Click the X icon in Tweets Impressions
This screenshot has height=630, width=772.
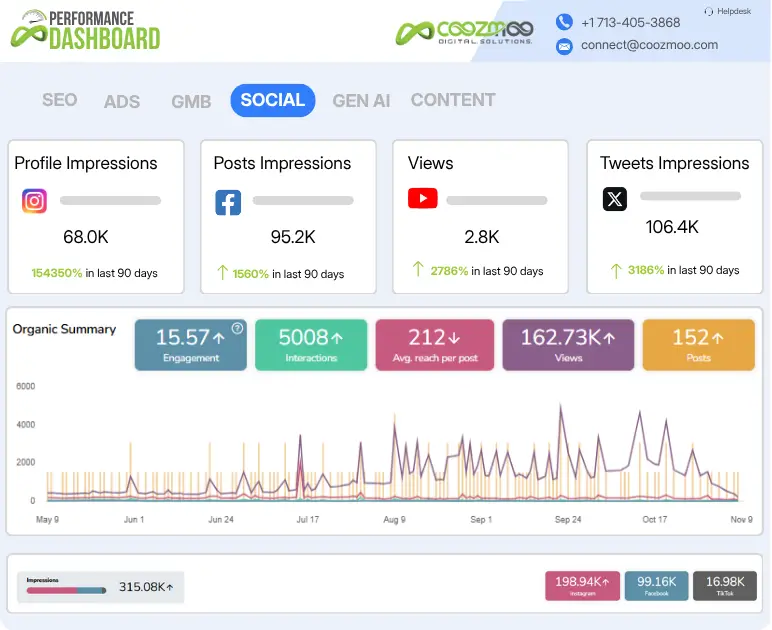click(x=615, y=199)
